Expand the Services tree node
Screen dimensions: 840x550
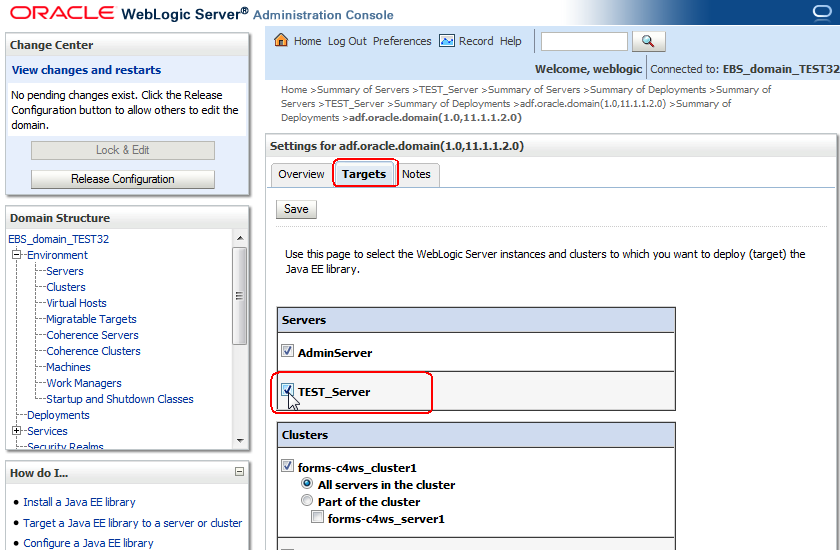17,431
